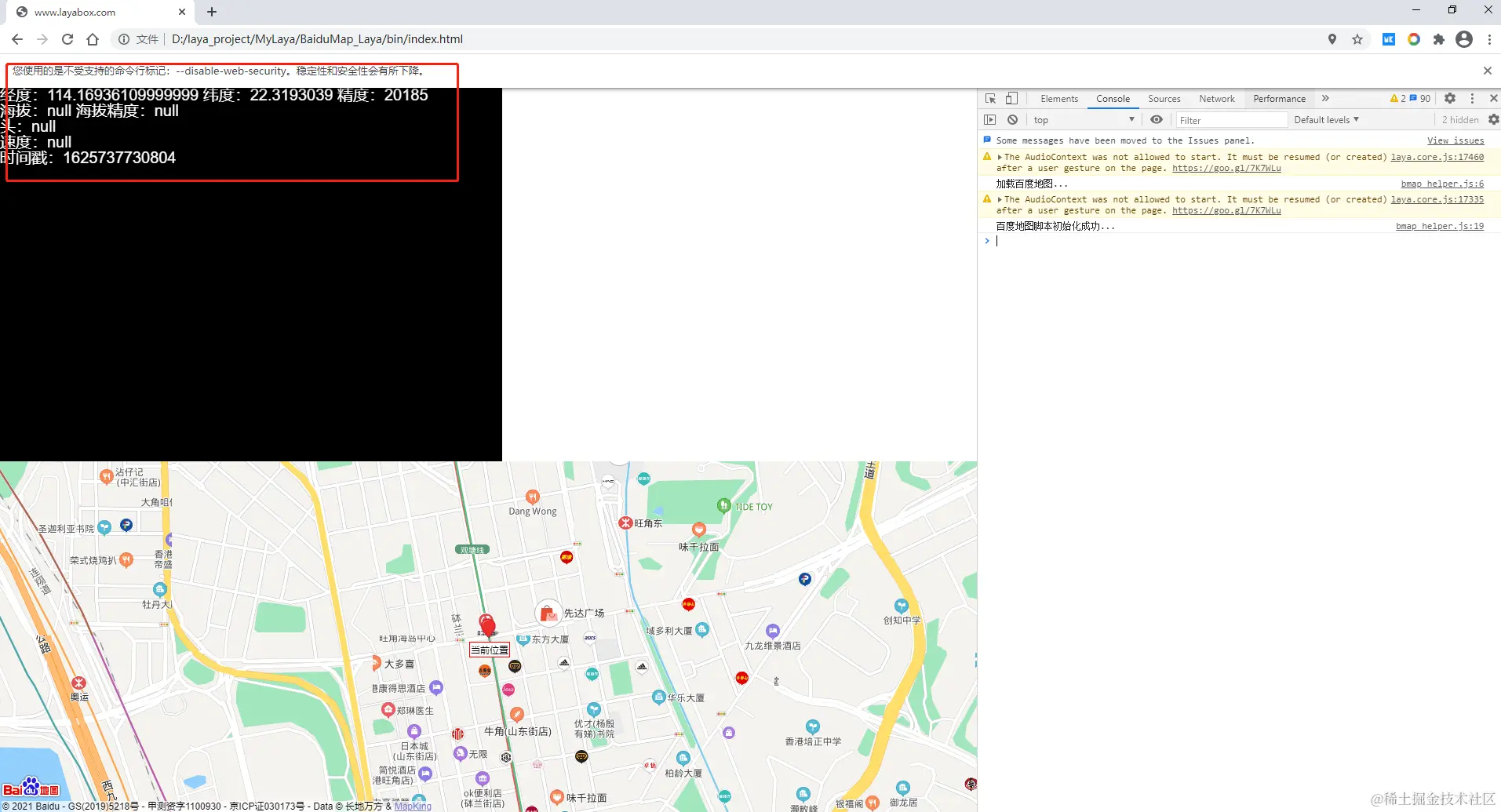Click the red current-location marker on map

487,626
